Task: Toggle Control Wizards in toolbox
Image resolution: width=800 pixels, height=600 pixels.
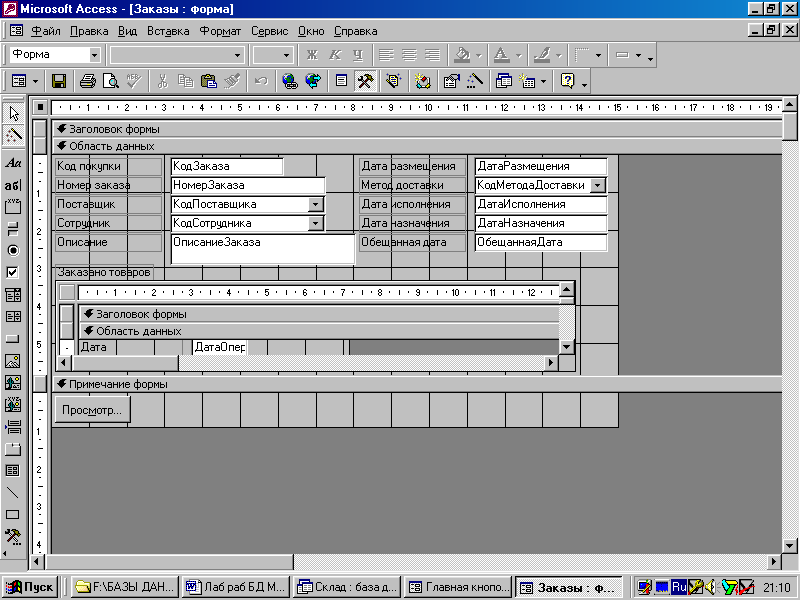Action: click(x=13, y=135)
